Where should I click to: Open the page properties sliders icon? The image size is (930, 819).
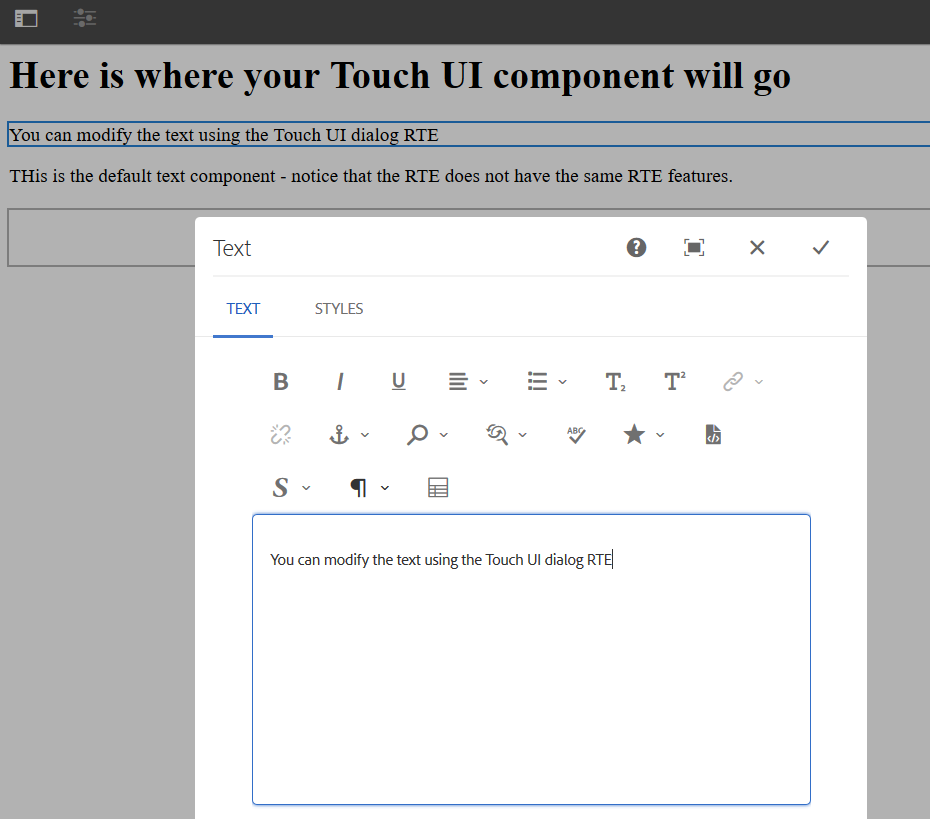85,18
